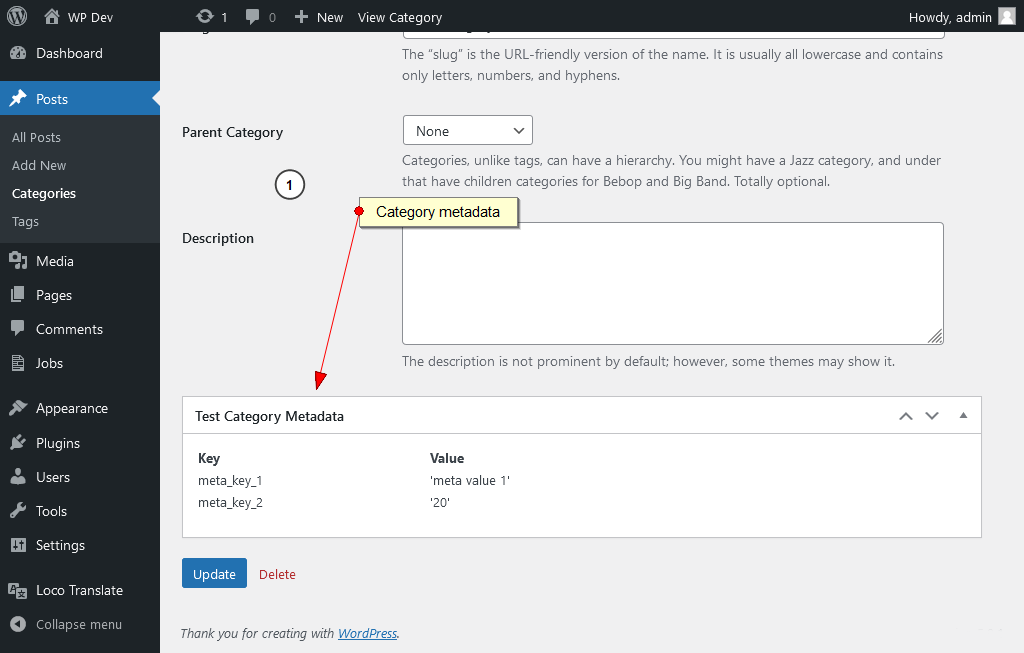Toggle the Test Category Metadata panel closed
The image size is (1024, 653).
(x=963, y=414)
